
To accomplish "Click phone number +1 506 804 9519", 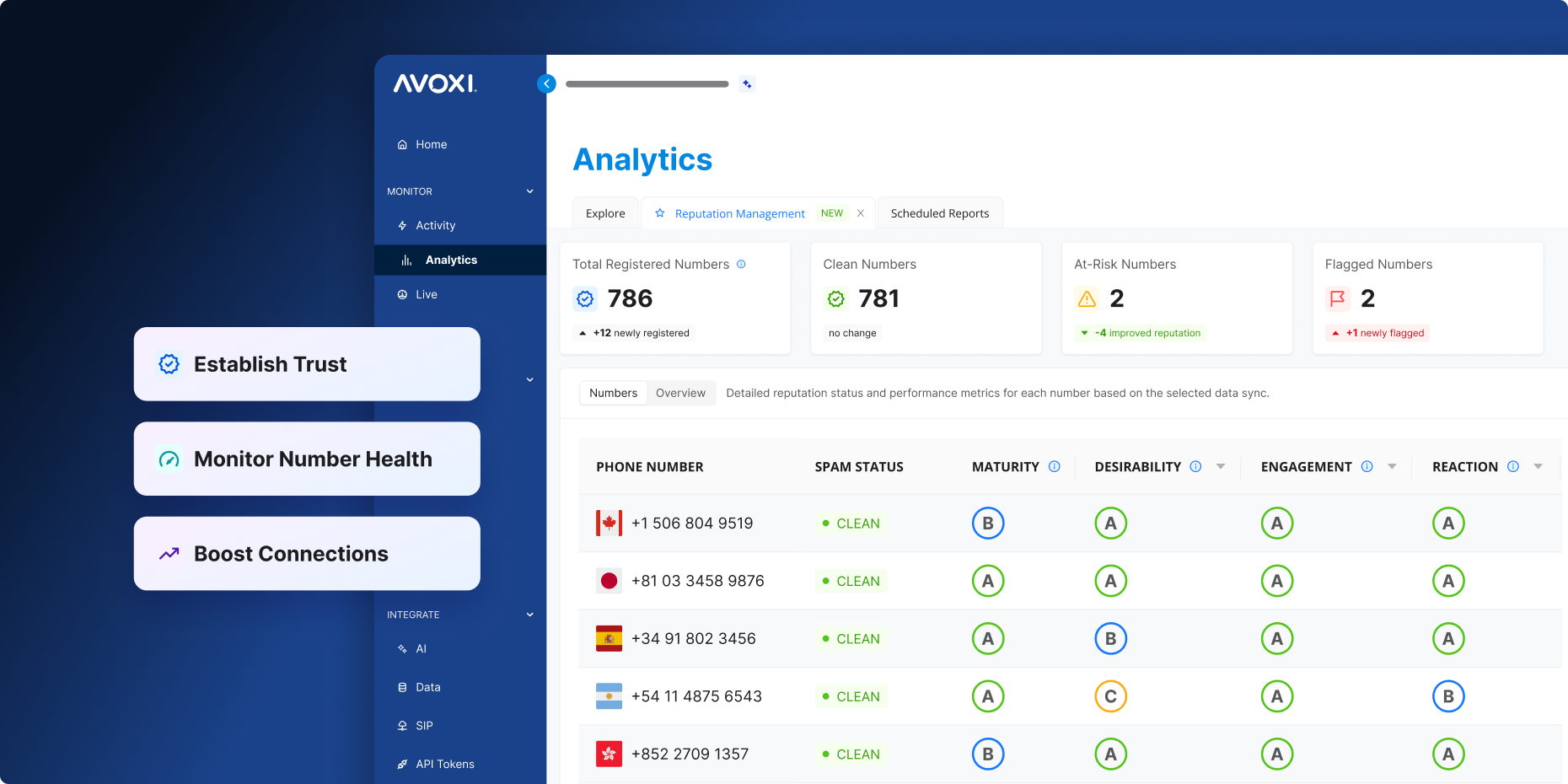I will [x=692, y=524].
